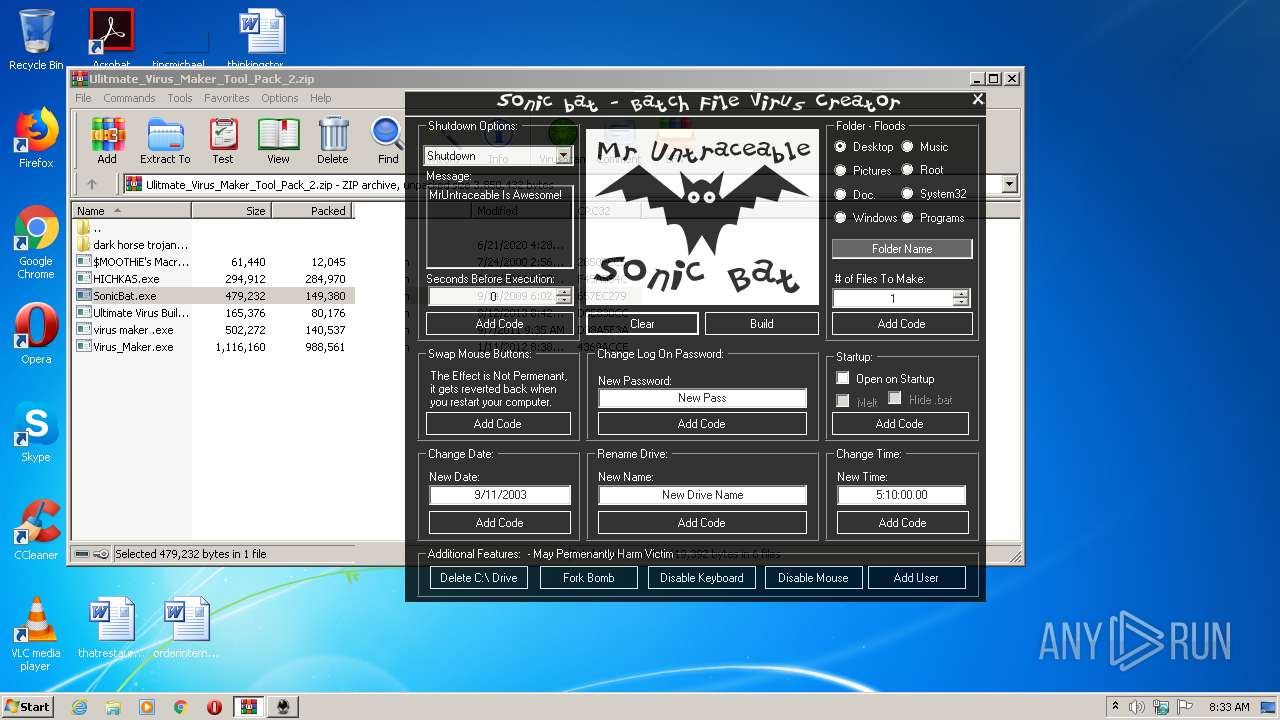Open Skype desktop shortcut
This screenshot has width=1280, height=720.
tap(36, 432)
